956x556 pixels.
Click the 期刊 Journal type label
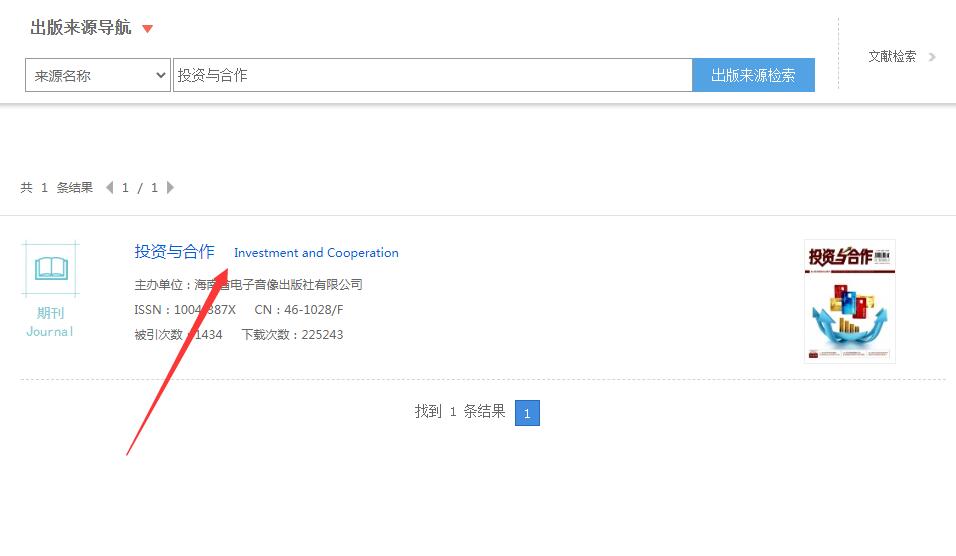click(x=50, y=322)
